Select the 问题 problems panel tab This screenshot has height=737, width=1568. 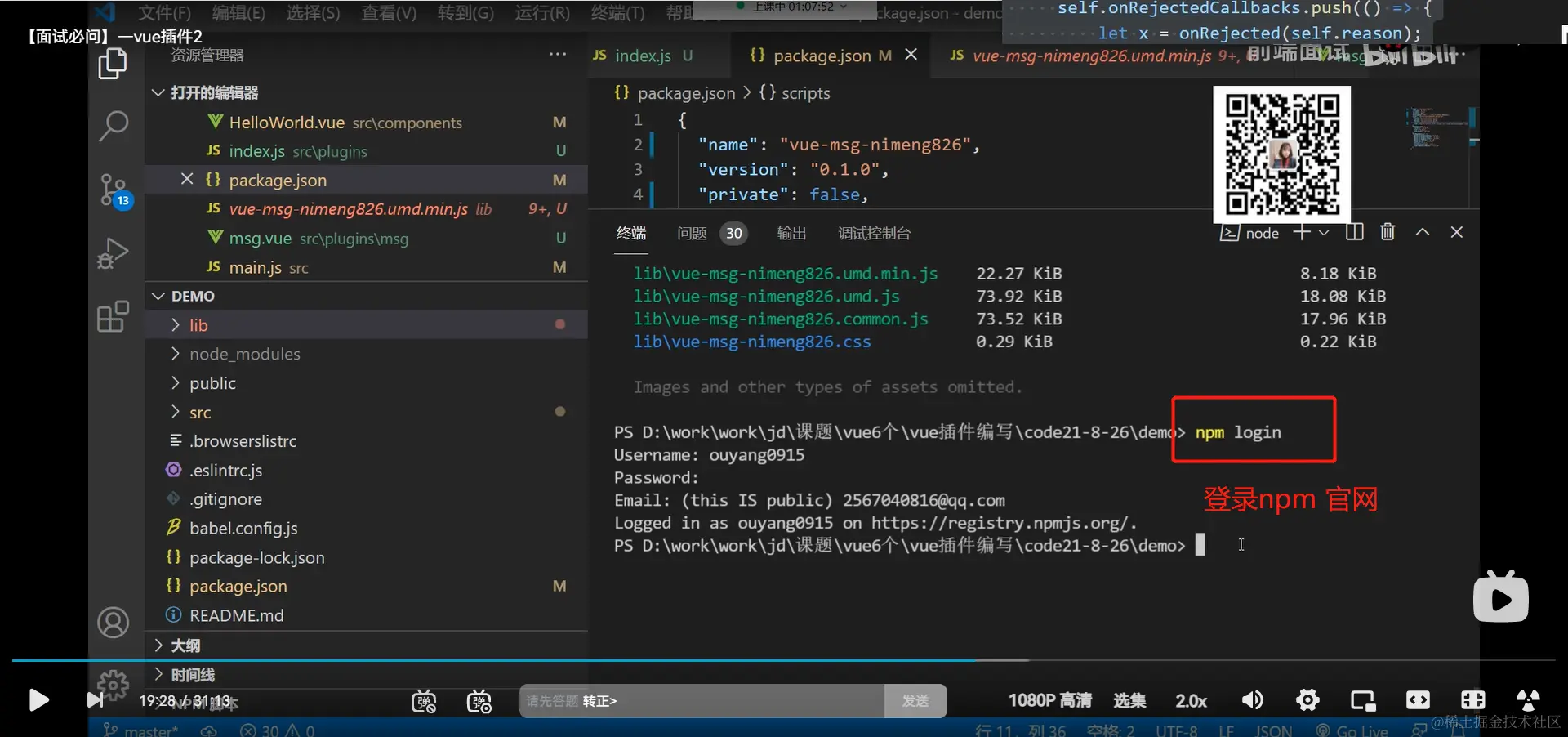point(692,234)
